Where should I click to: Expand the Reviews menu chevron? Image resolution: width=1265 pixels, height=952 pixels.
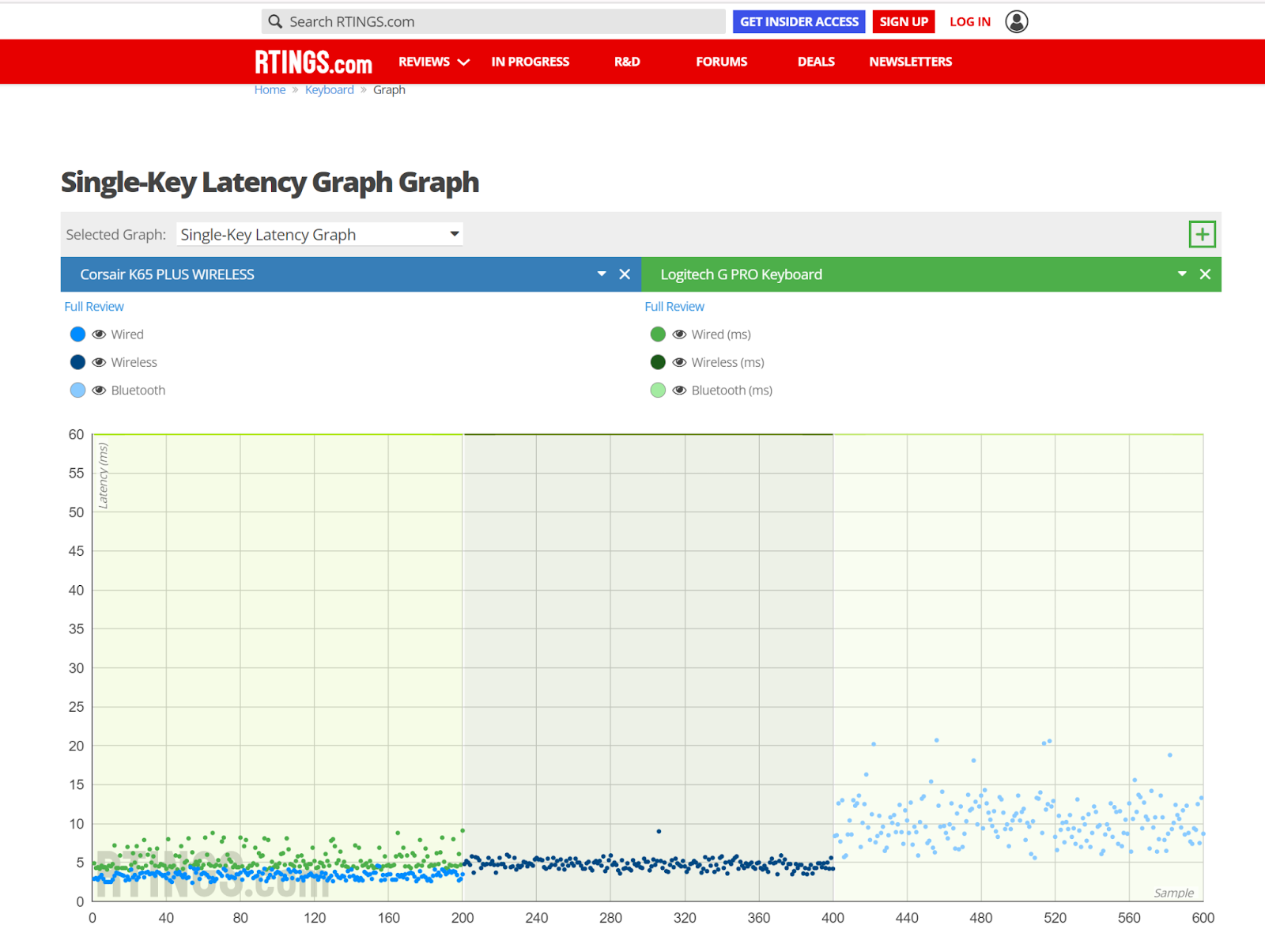464,62
